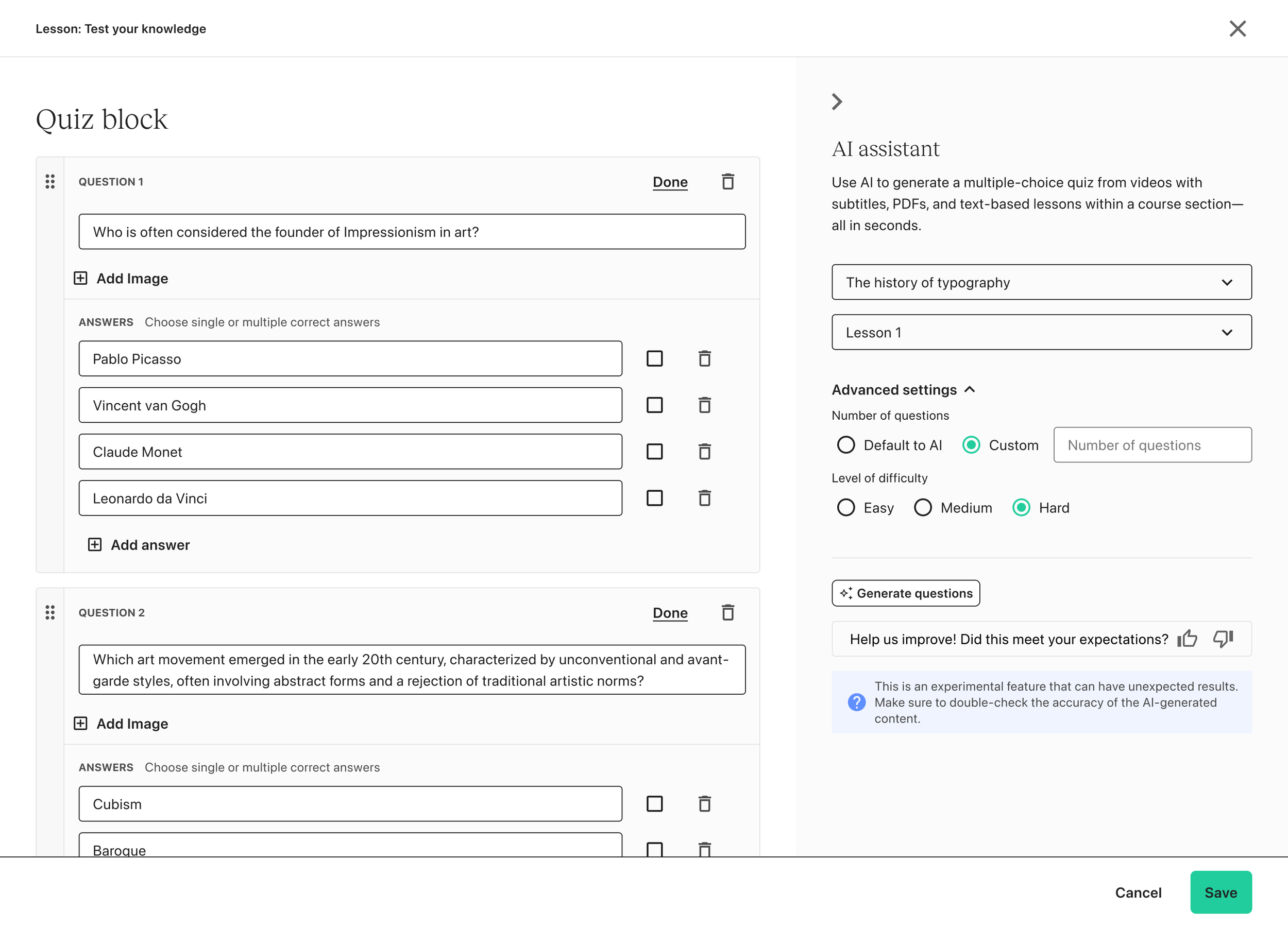Screen dimensions: 1288x928
Task: Collapse the AI assistant panel arrow
Action: pyautogui.click(x=837, y=101)
